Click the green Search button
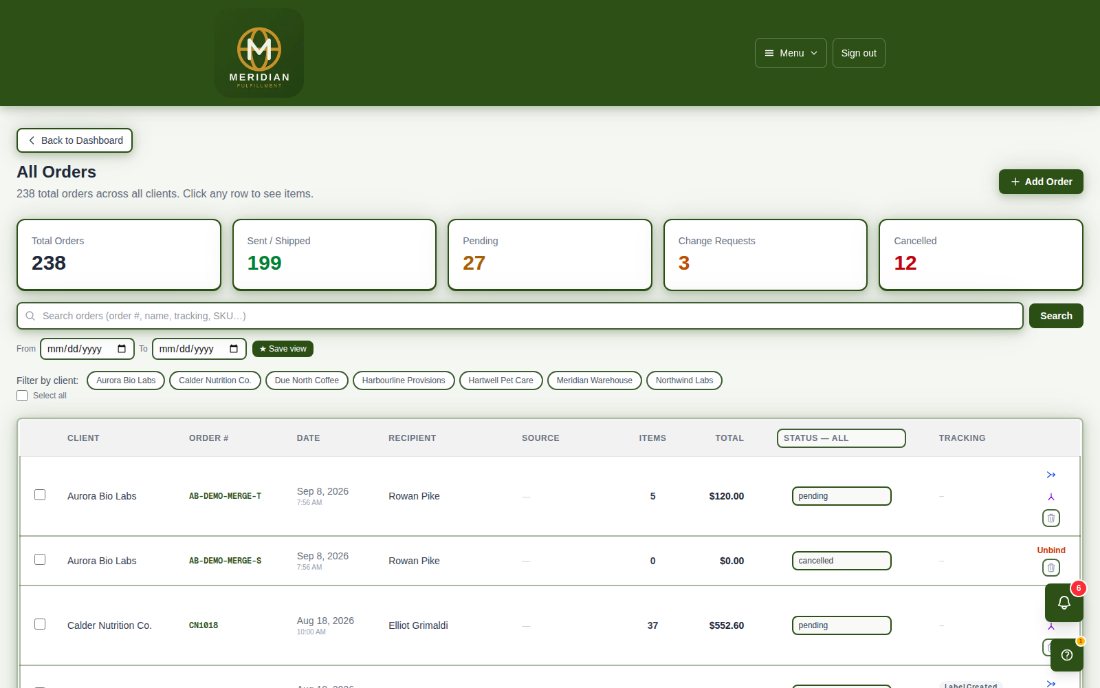 tap(1056, 316)
